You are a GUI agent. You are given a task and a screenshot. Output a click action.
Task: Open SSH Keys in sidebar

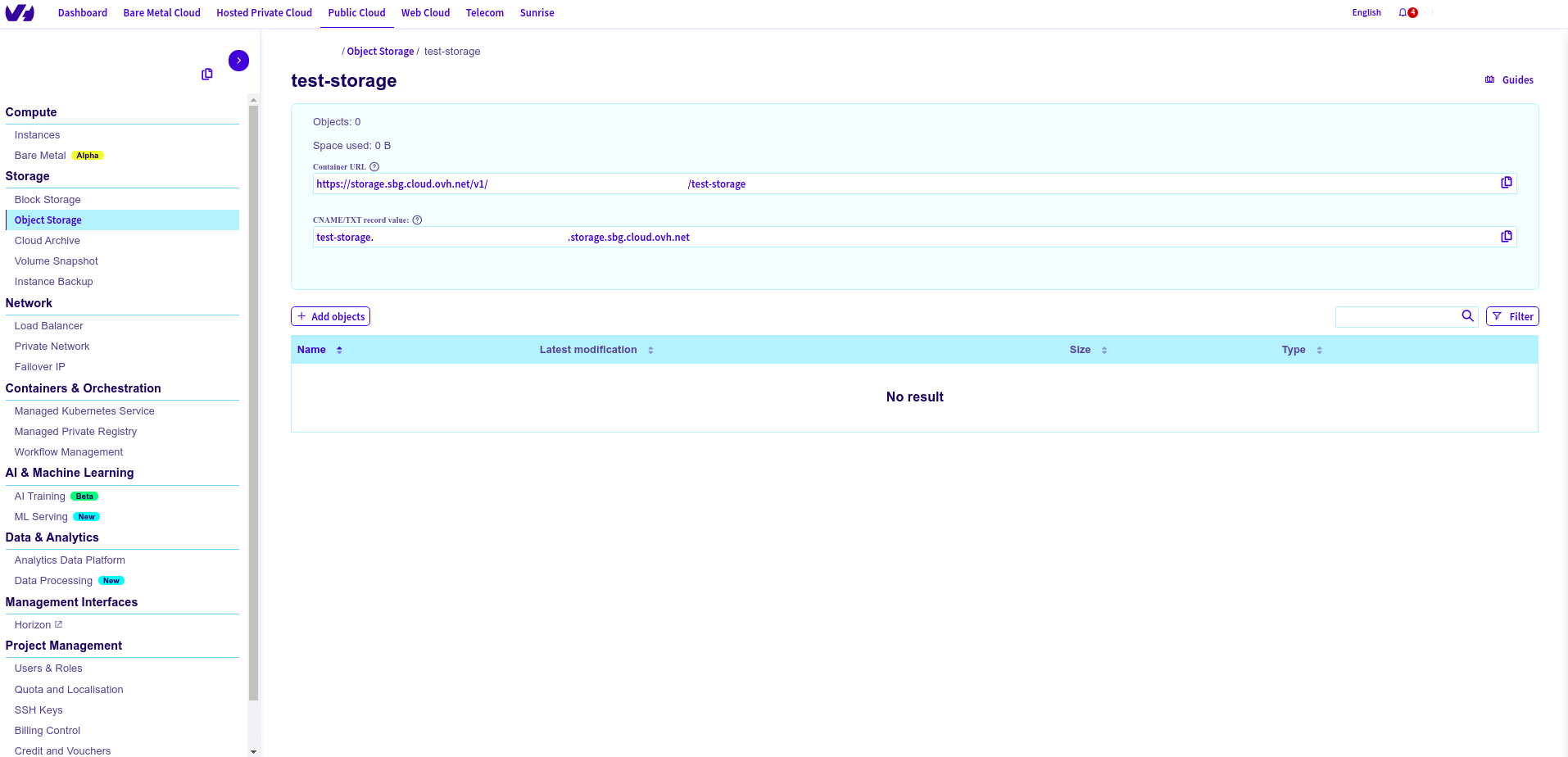click(39, 710)
